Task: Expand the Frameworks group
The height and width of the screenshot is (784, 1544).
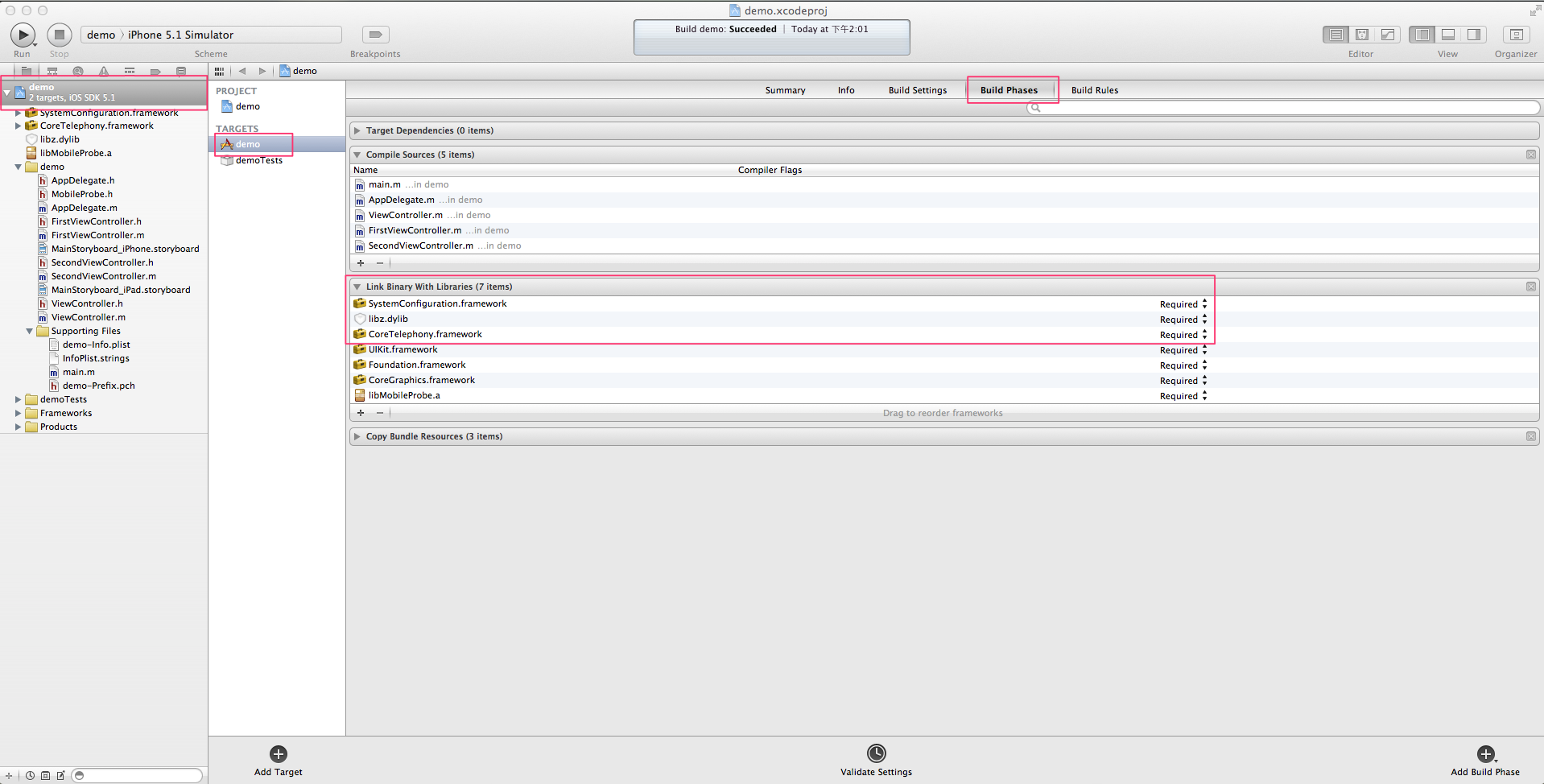Action: coord(18,413)
